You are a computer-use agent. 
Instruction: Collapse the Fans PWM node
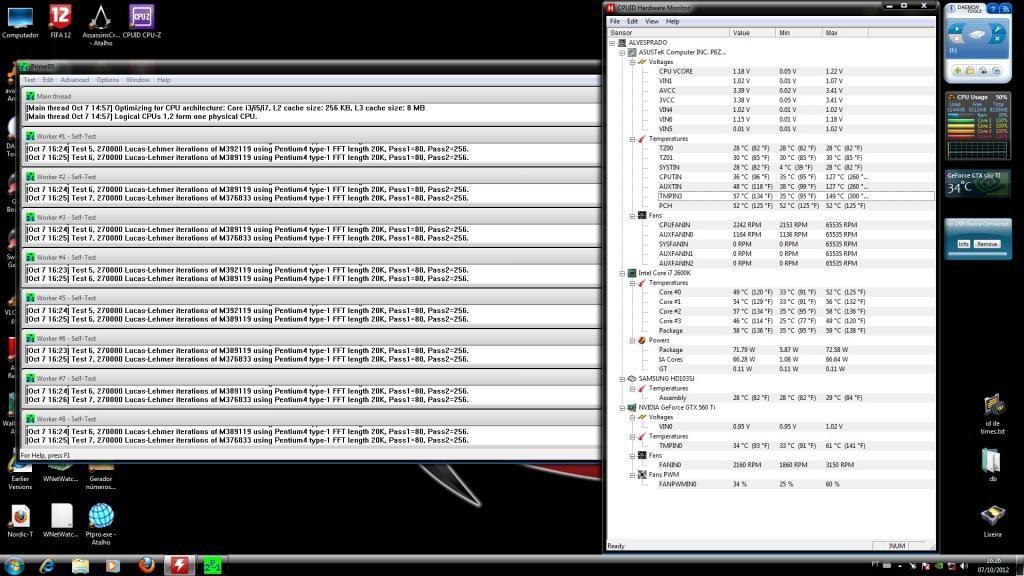[x=632, y=475]
